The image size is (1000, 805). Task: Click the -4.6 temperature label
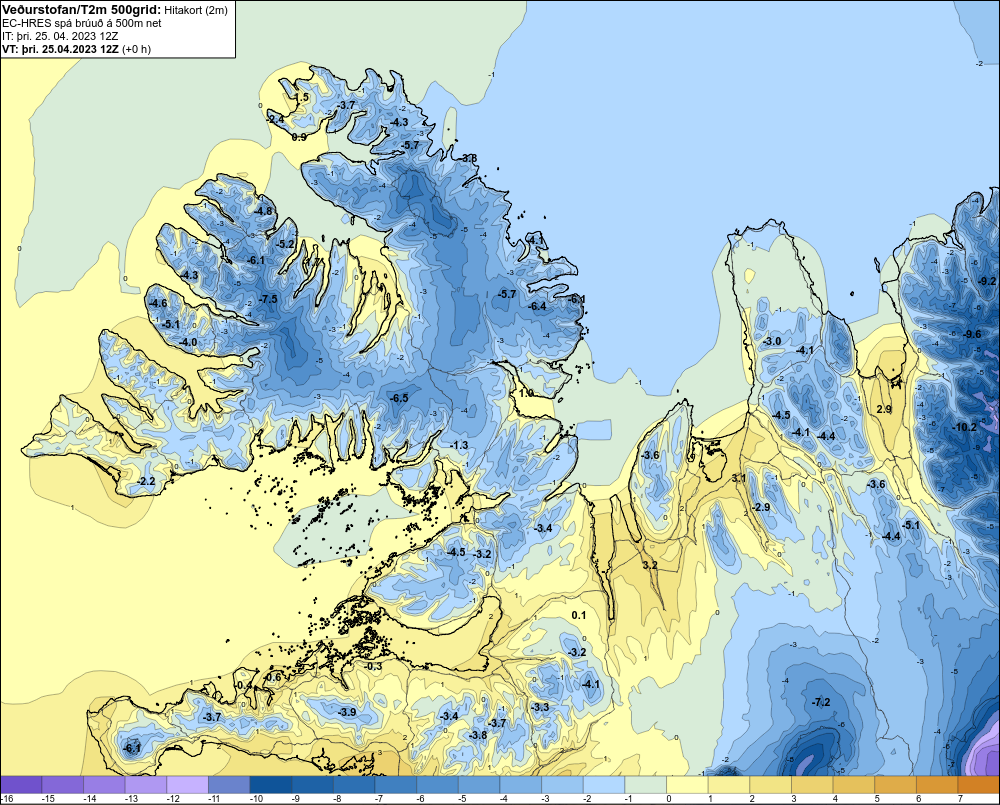point(158,303)
